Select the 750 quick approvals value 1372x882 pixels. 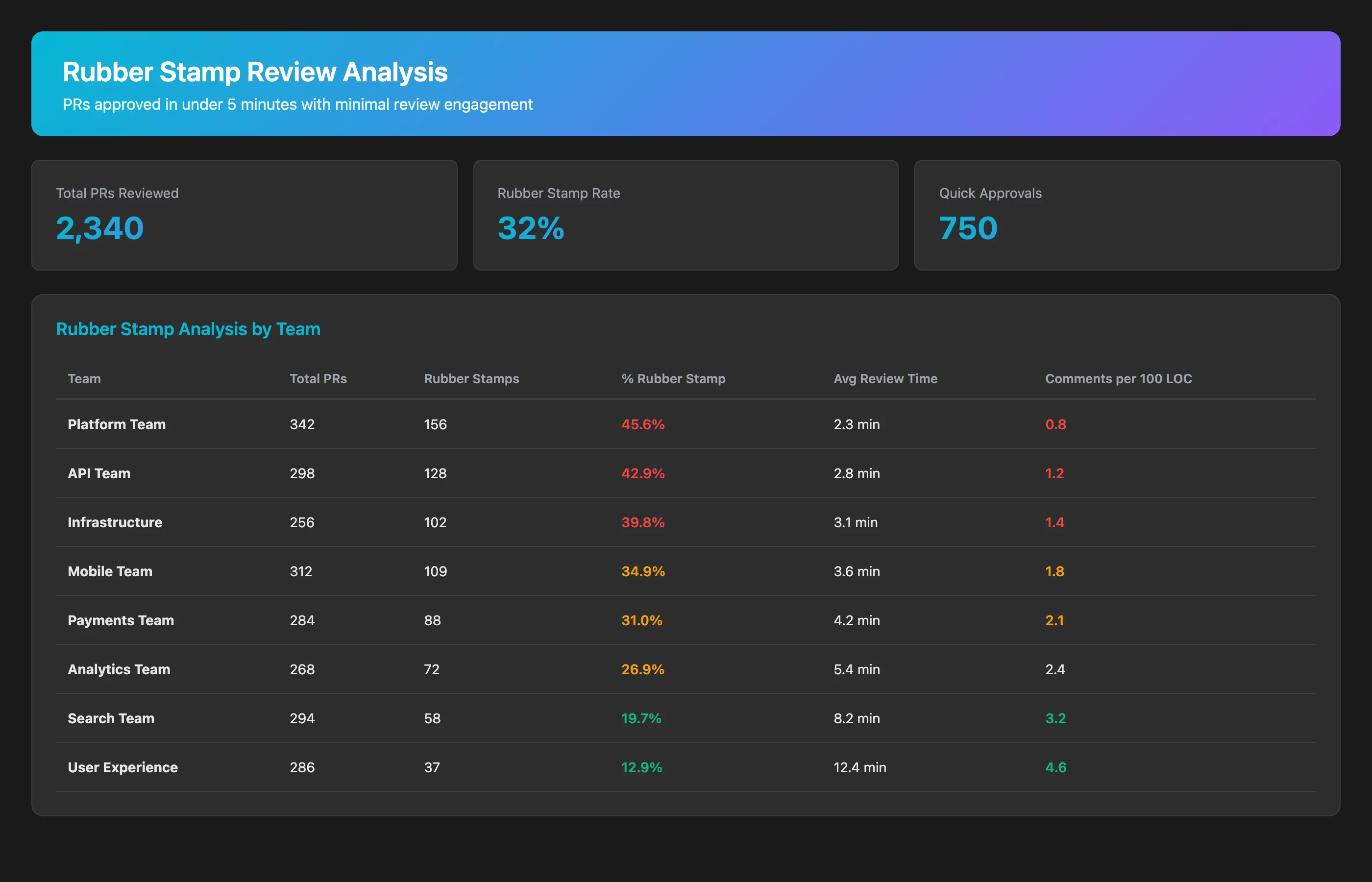pos(968,228)
